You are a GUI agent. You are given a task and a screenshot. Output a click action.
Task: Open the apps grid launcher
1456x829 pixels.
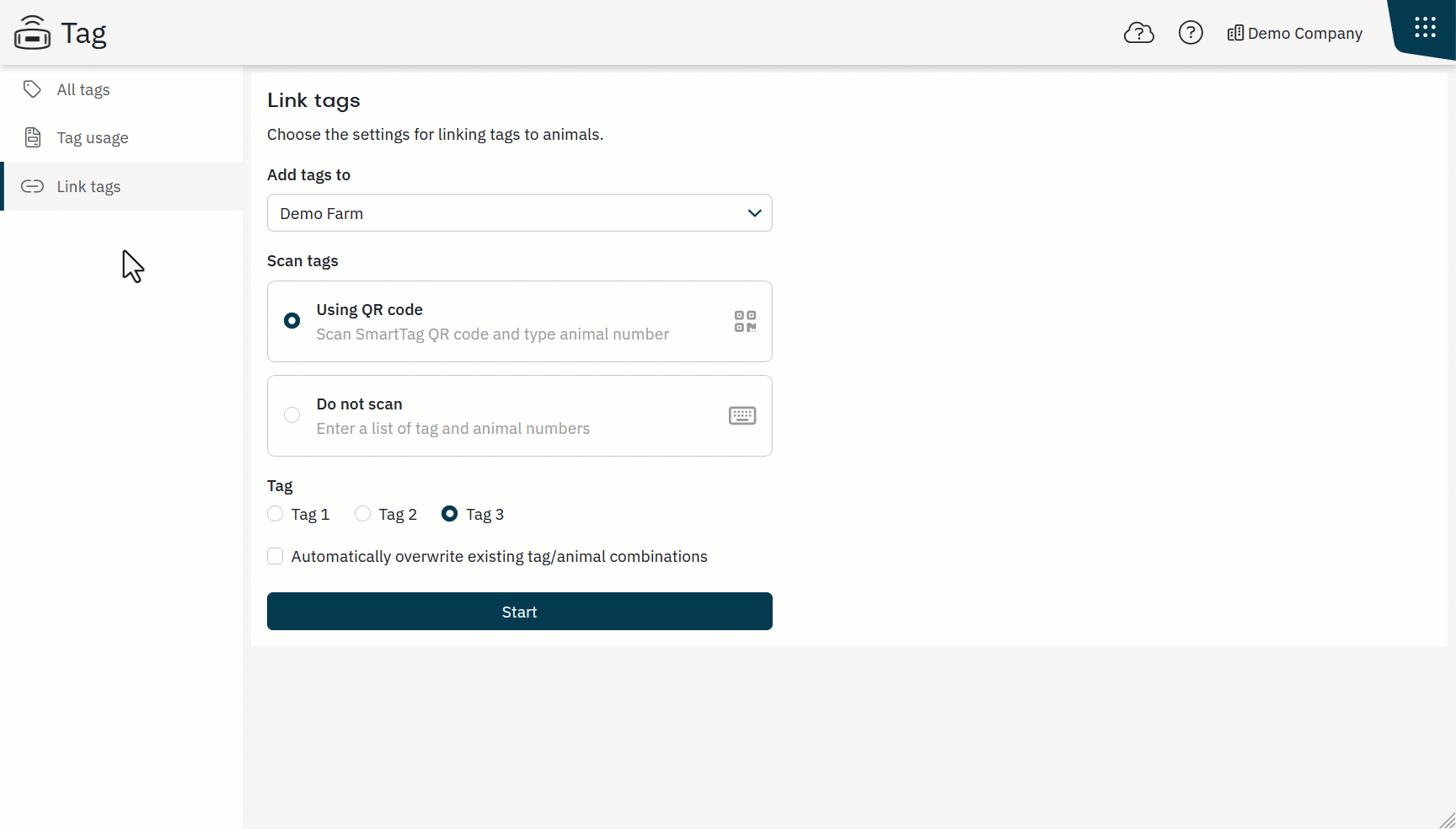tap(1425, 28)
